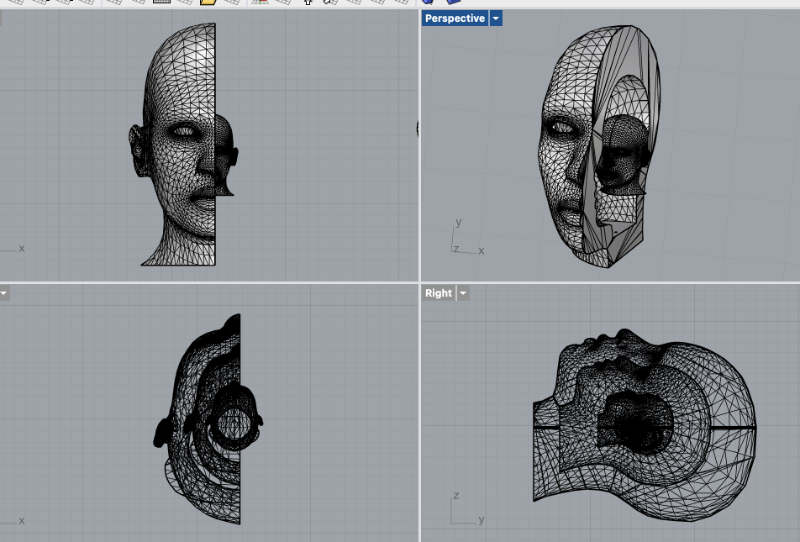This screenshot has height=542, width=800.
Task: Open the Perspective viewport dropdown arrow
Action: pyautogui.click(x=496, y=19)
